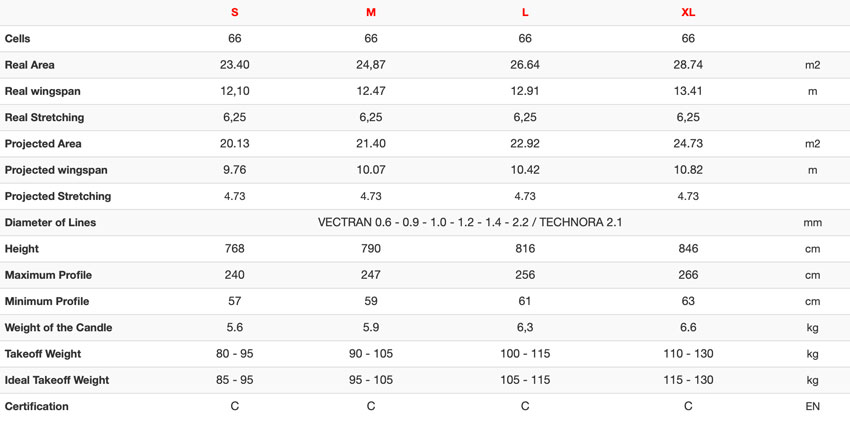The height and width of the screenshot is (423, 850).
Task: Select the Projected Area row label
Action: (43, 144)
